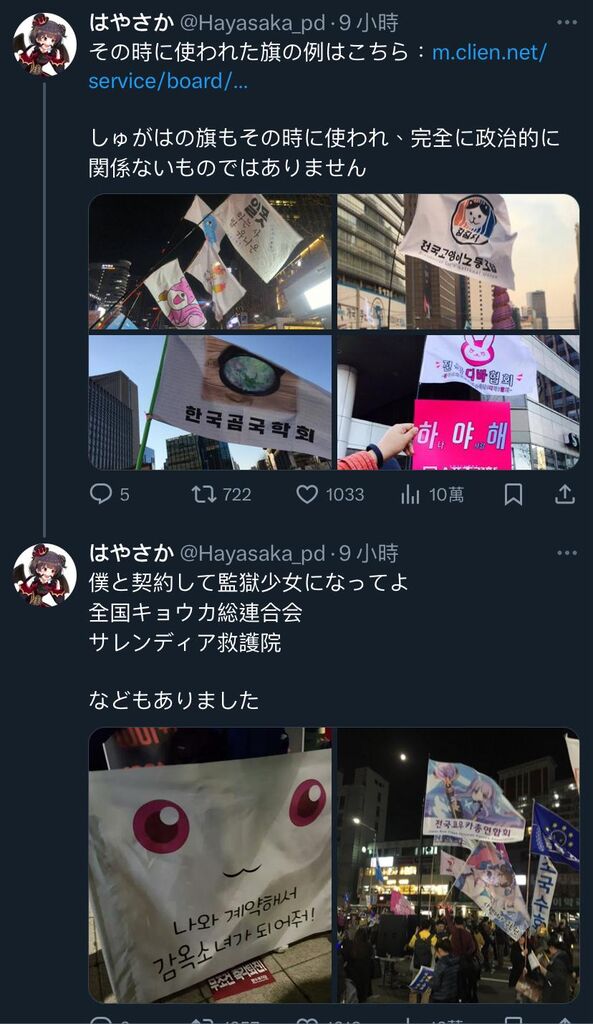View photo of night flags with pink character

pyautogui.click(x=210, y=261)
